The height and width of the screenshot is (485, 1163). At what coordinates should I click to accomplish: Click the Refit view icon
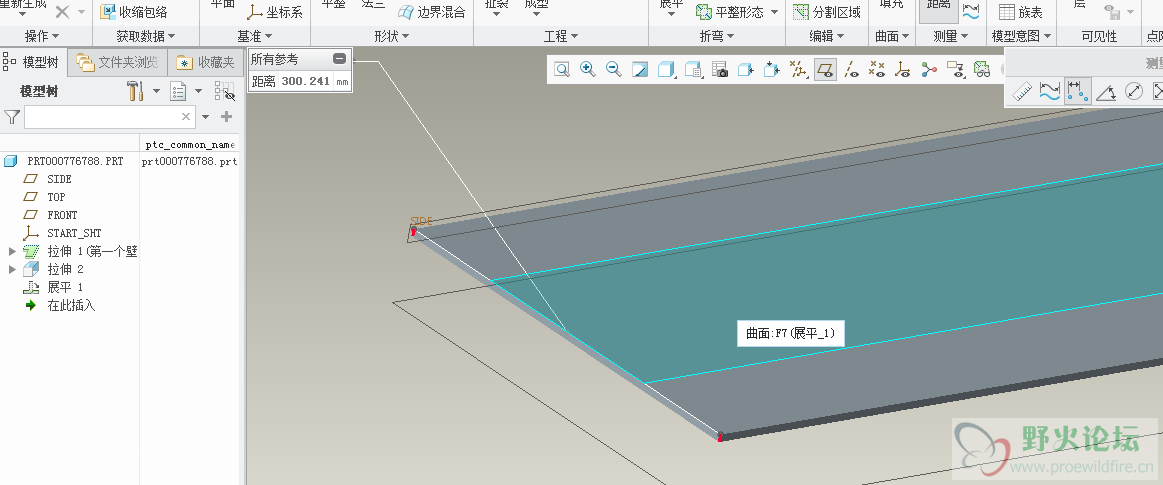tap(562, 69)
